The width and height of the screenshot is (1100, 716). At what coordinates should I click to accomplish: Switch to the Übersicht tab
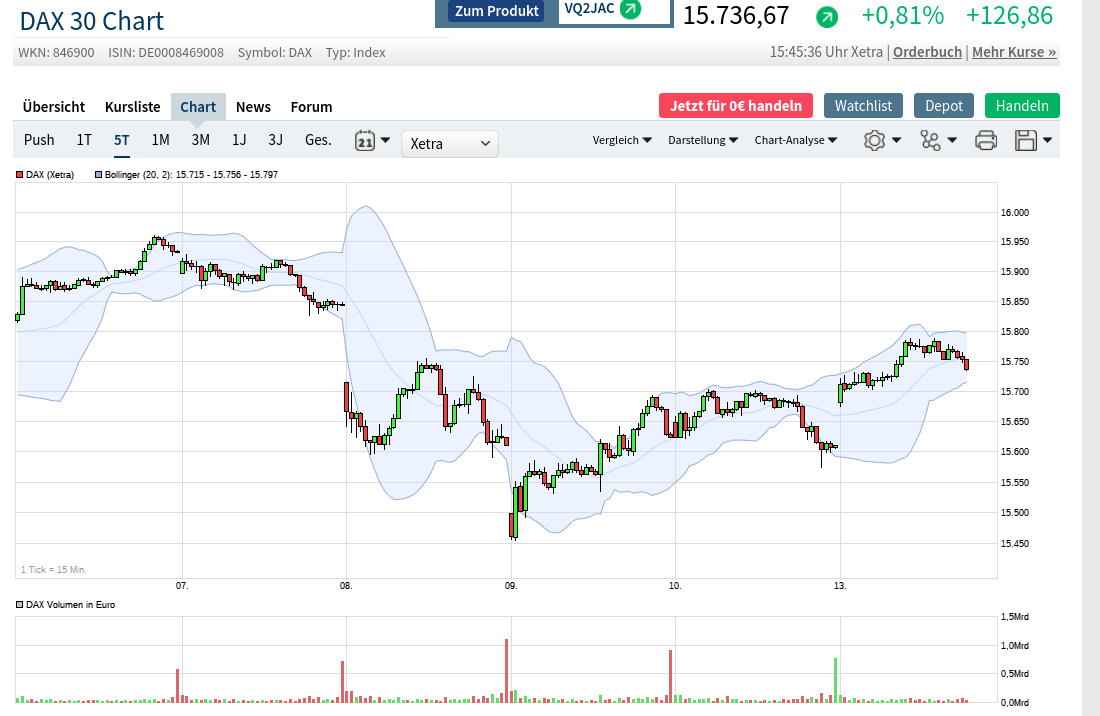tap(53, 107)
